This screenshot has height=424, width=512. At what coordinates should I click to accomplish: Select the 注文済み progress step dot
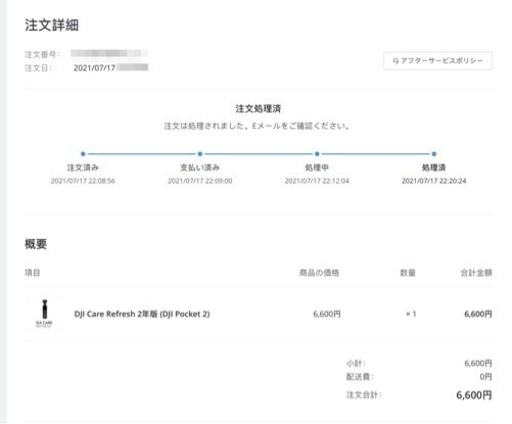pyautogui.click(x=83, y=154)
